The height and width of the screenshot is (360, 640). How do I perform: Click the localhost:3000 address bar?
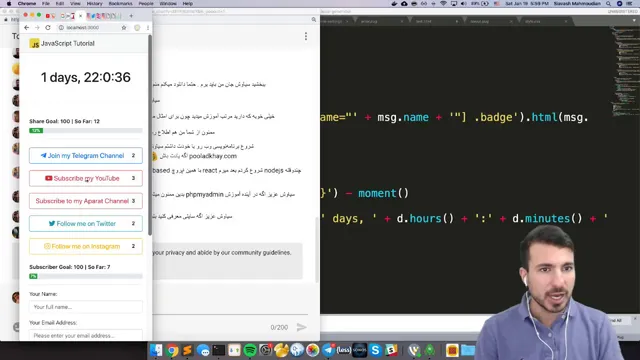pyautogui.click(x=92, y=27)
